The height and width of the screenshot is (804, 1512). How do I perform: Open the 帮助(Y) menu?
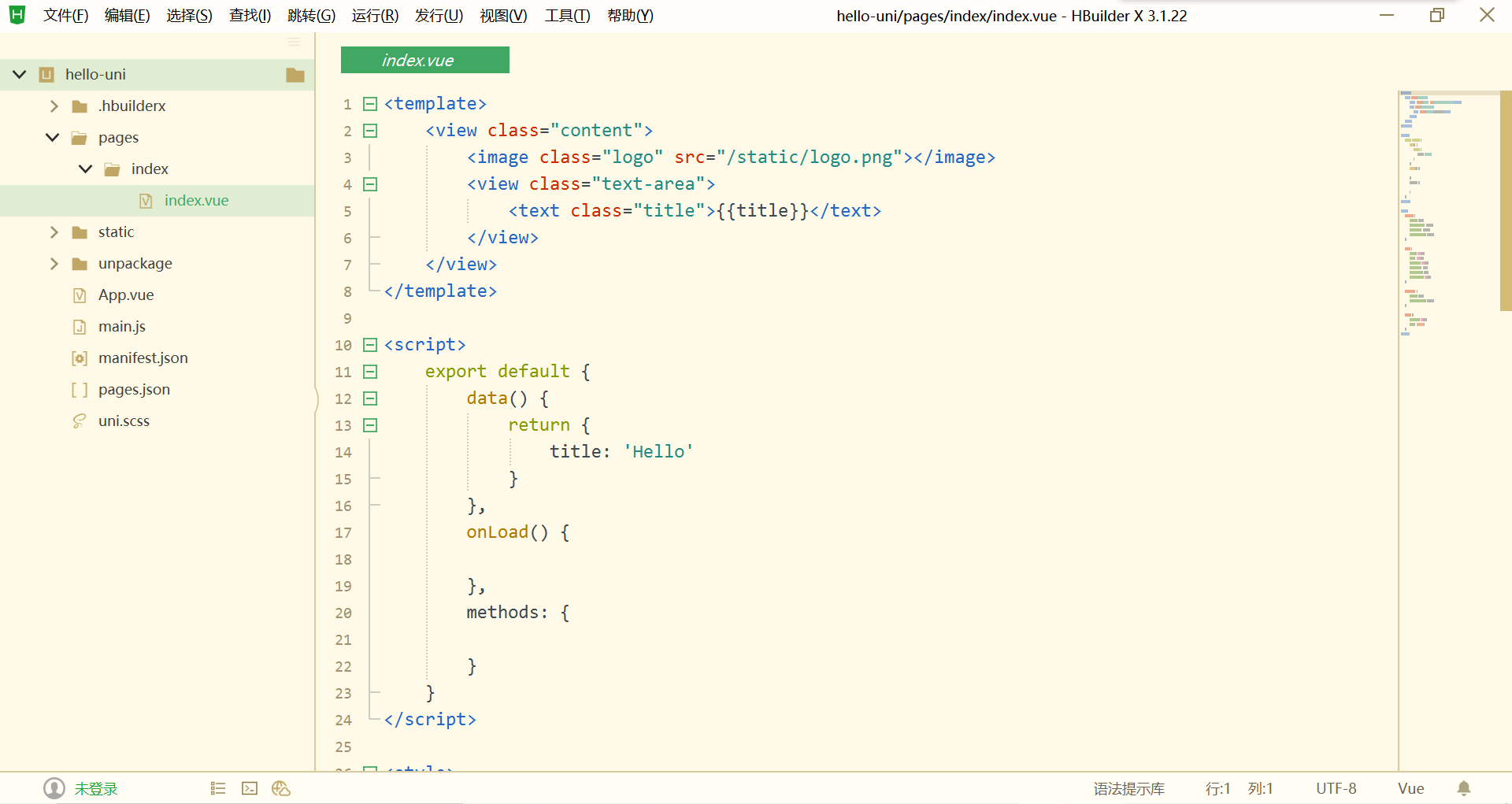(x=630, y=16)
